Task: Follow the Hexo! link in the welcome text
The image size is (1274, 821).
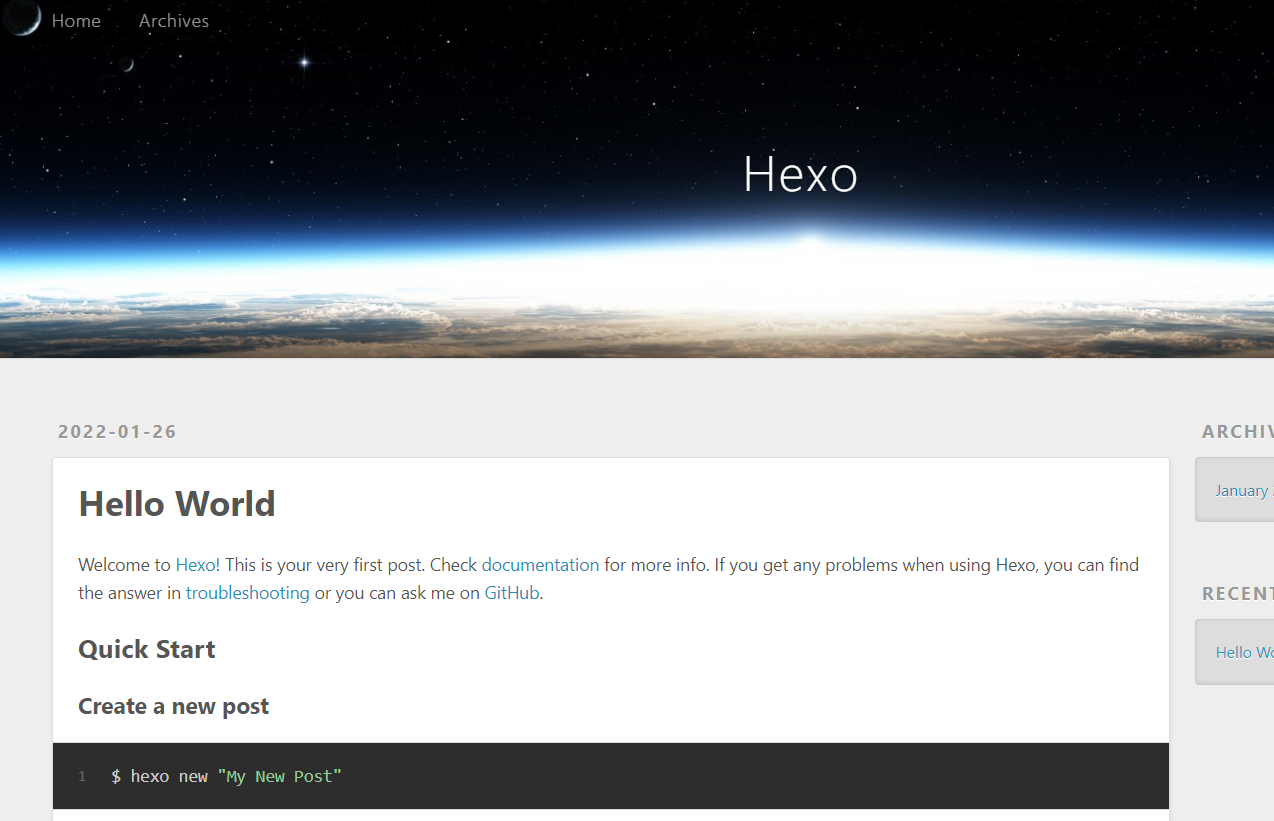Action: point(198,565)
